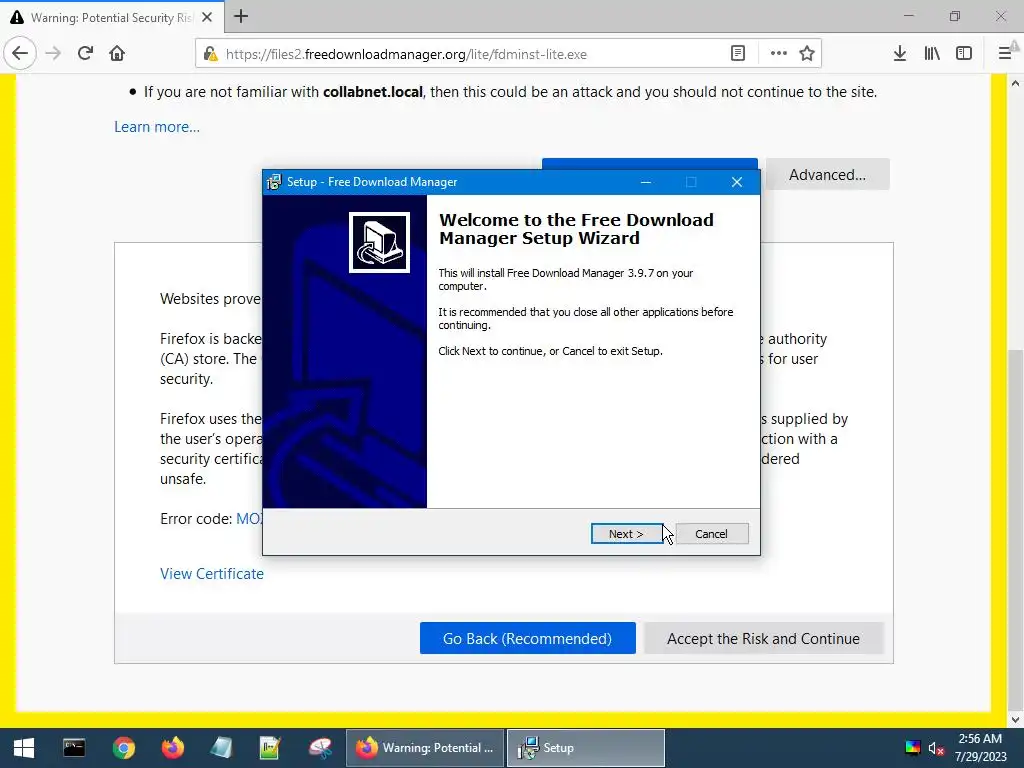1024x768 pixels.
Task: Click Accept the Risk and Continue
Action: [x=763, y=638]
